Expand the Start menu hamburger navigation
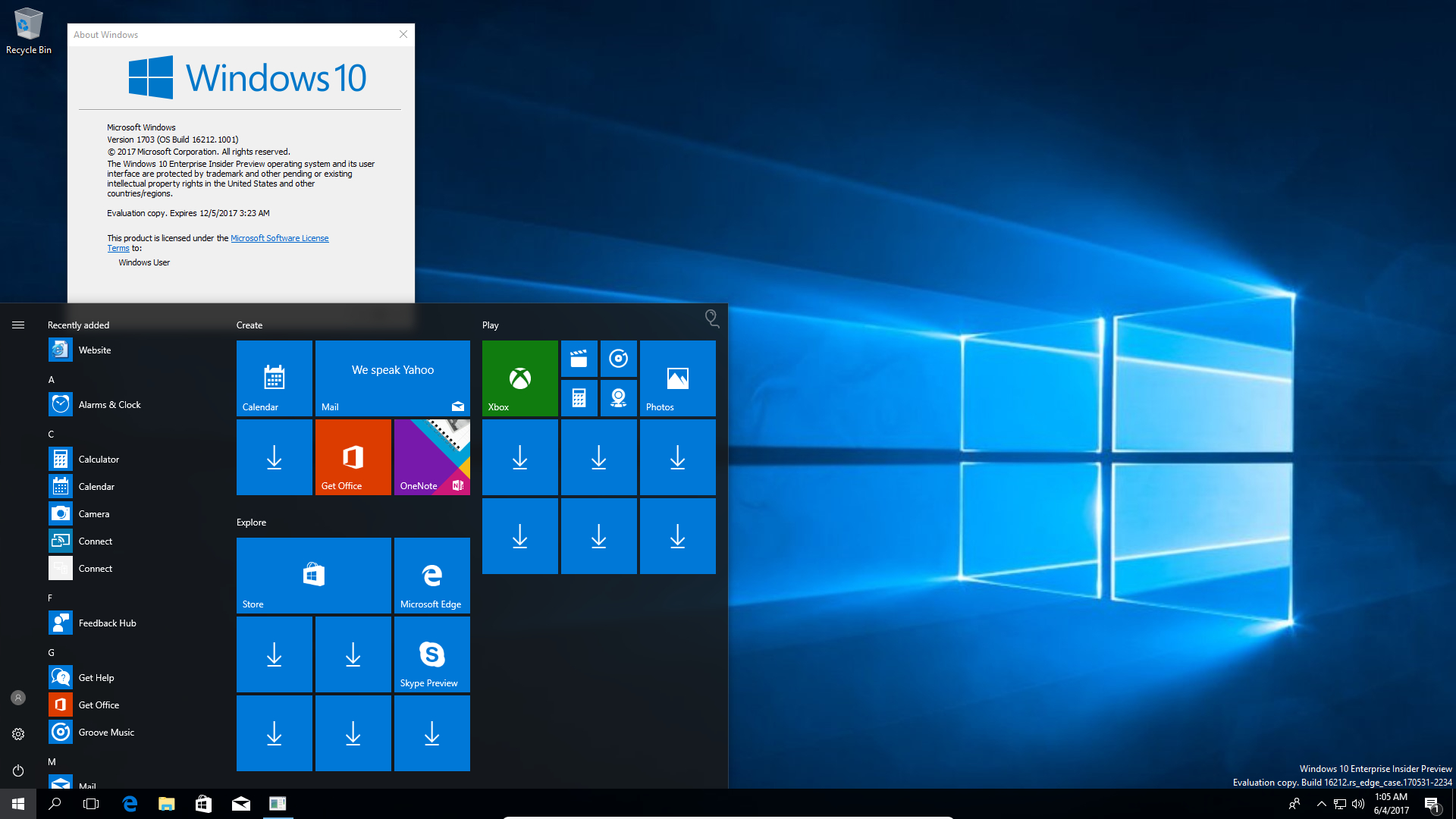The height and width of the screenshot is (819, 1456). coord(18,325)
